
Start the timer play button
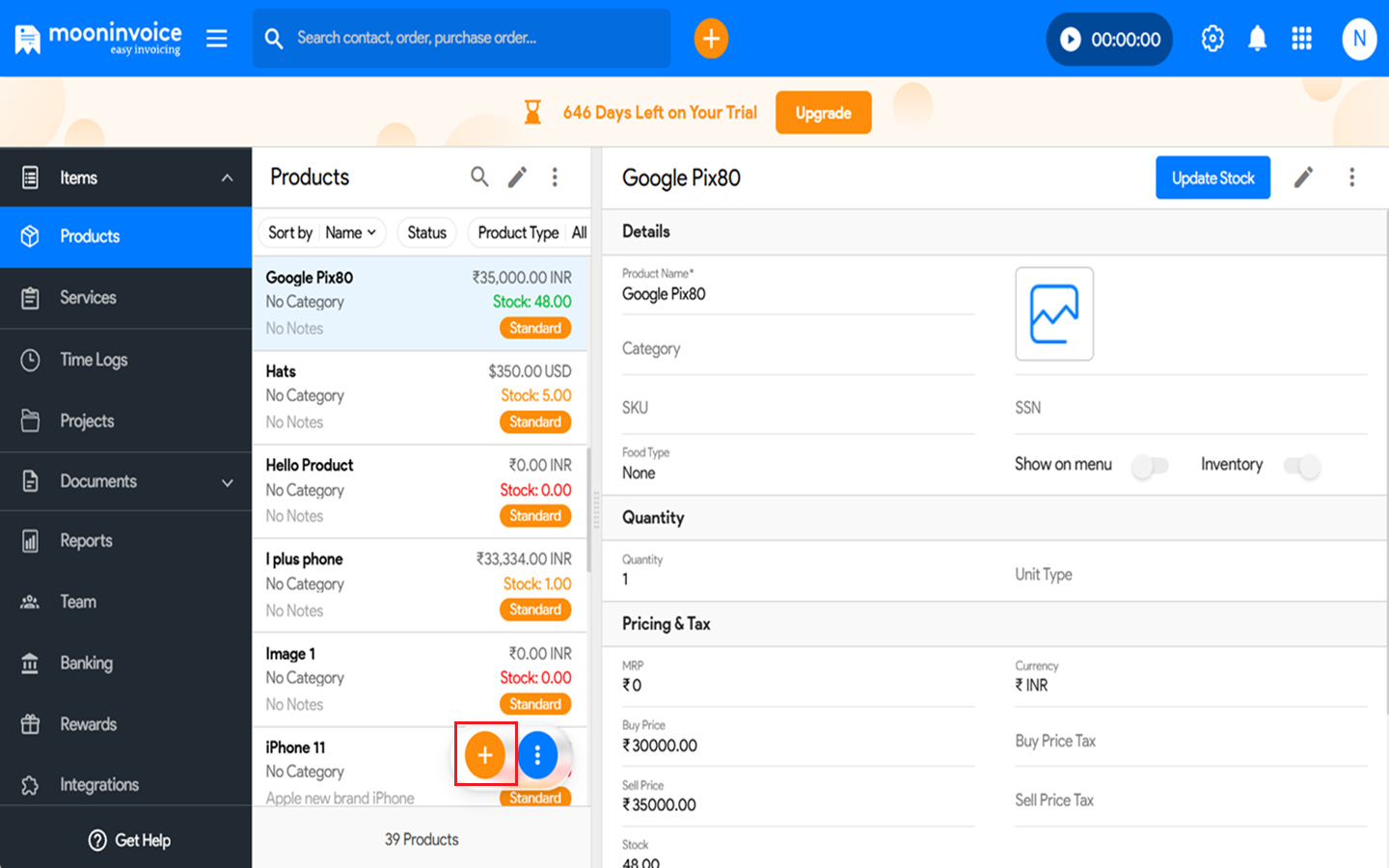click(x=1071, y=40)
